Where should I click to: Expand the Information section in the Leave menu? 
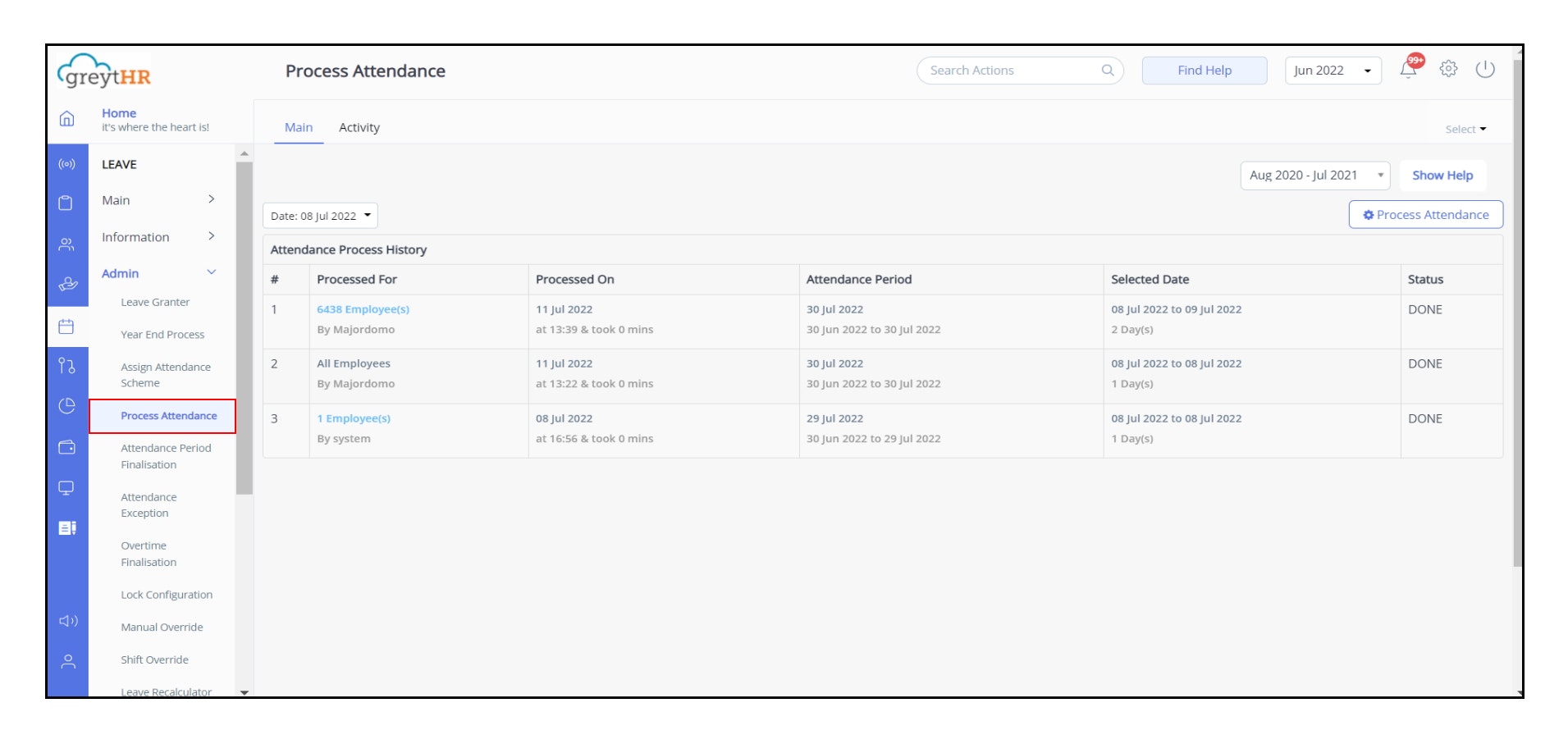coord(158,237)
